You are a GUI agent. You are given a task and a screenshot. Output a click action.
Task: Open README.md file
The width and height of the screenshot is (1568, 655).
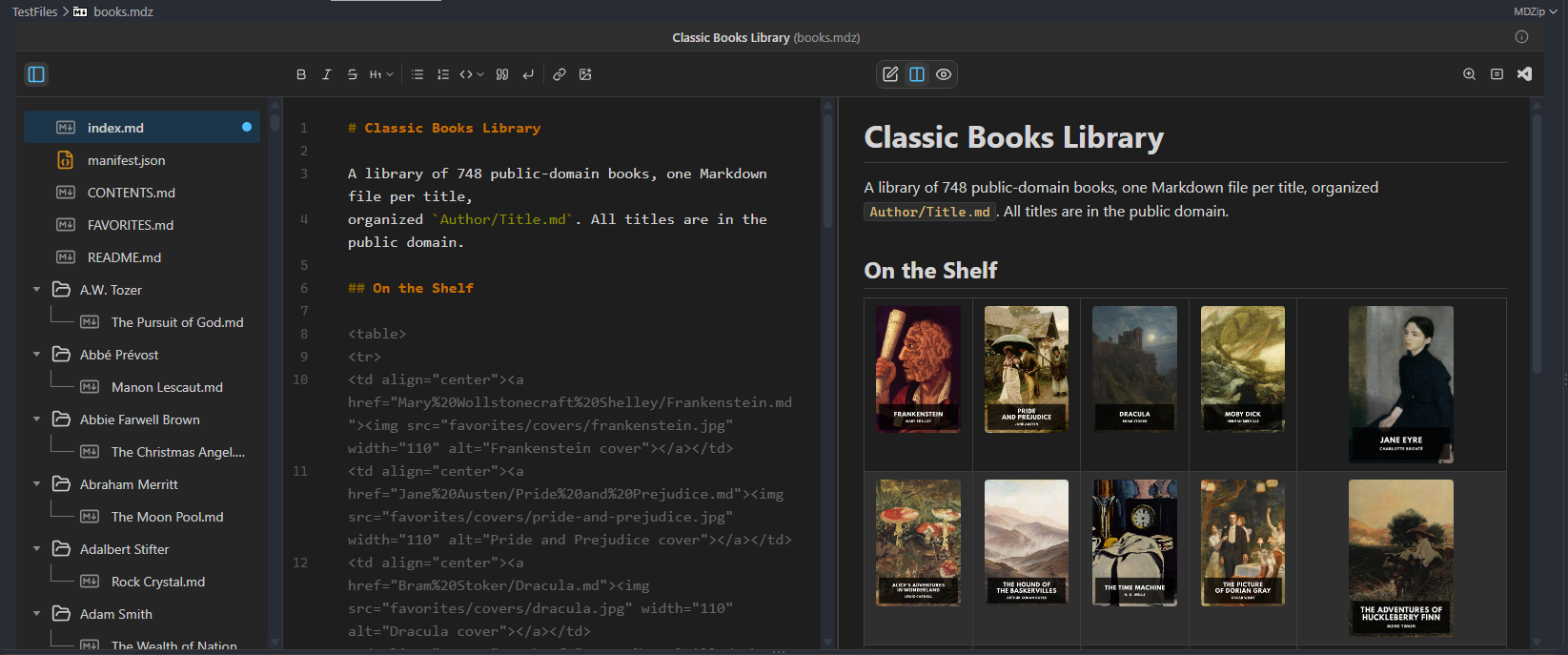pyautogui.click(x=142, y=257)
